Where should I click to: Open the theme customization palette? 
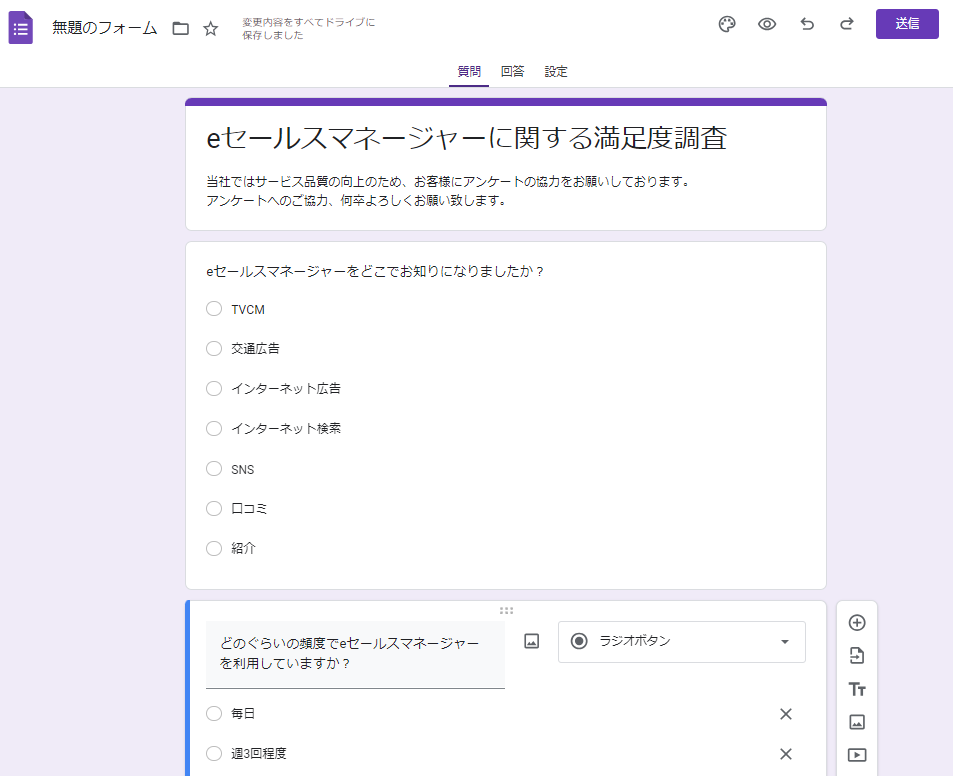727,24
